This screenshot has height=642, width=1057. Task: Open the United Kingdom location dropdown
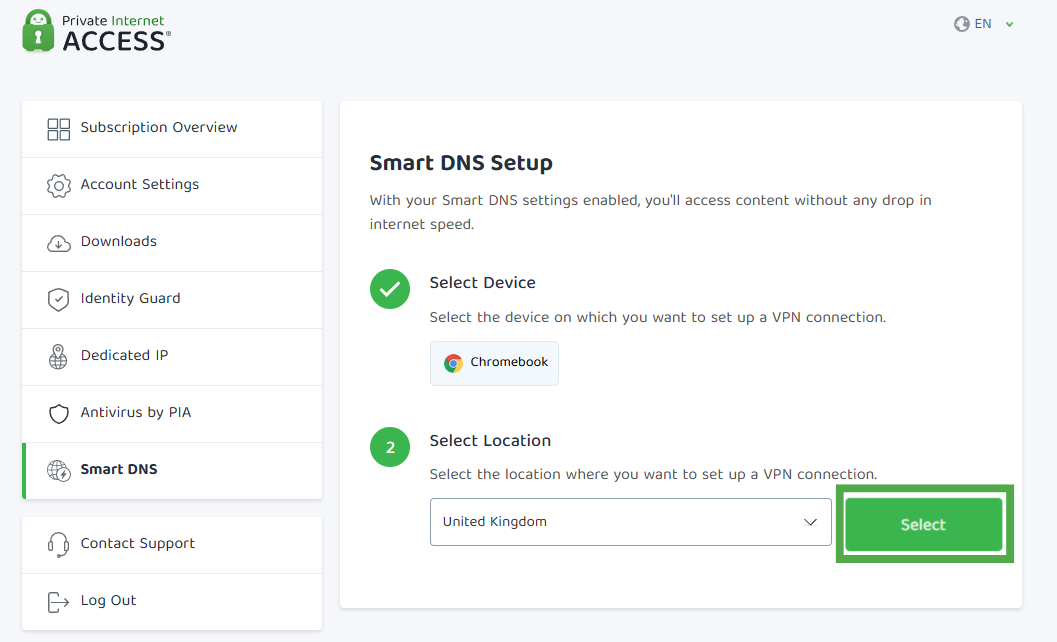[x=630, y=522]
